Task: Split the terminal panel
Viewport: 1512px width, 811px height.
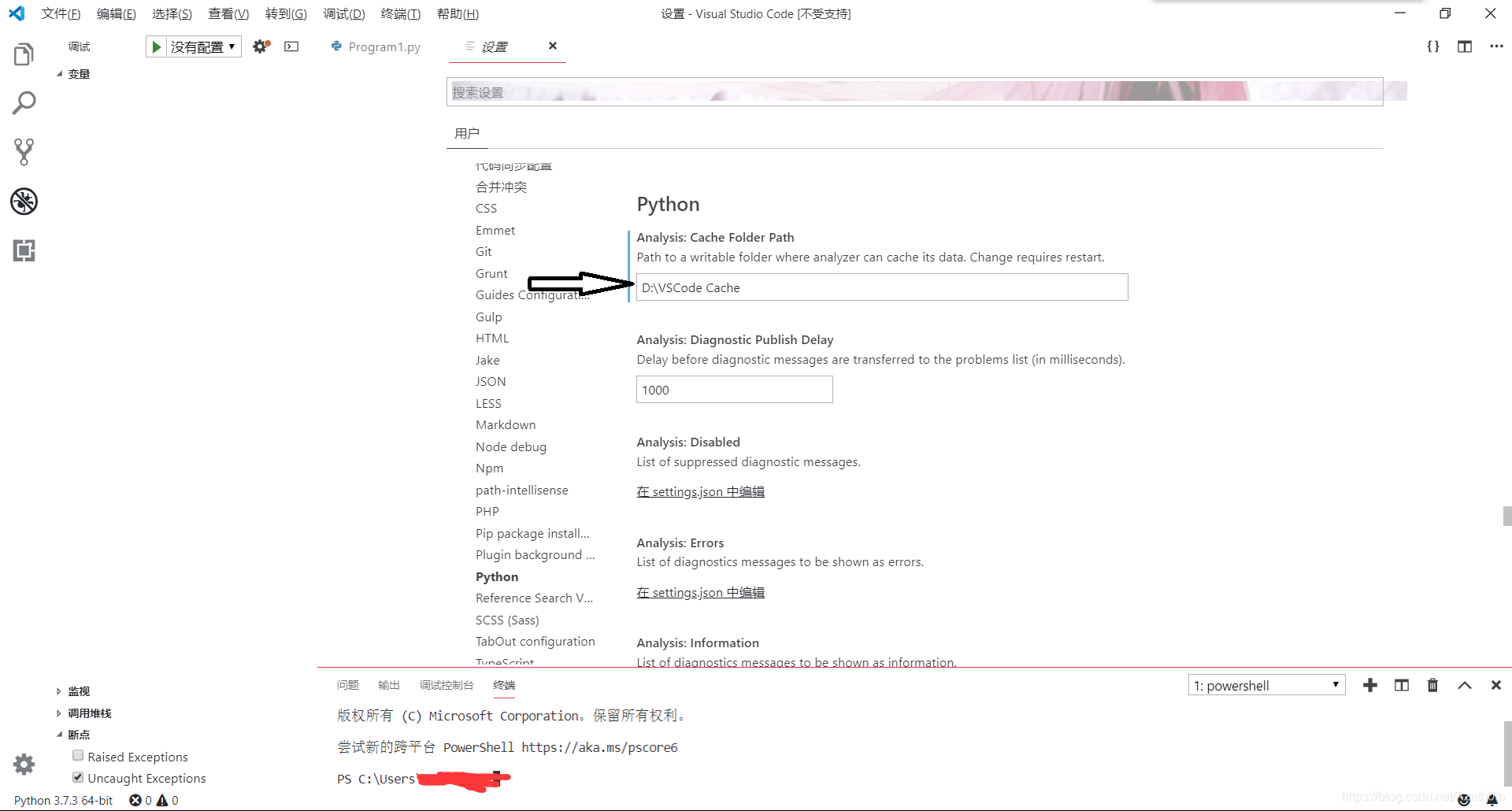Action: point(1402,685)
